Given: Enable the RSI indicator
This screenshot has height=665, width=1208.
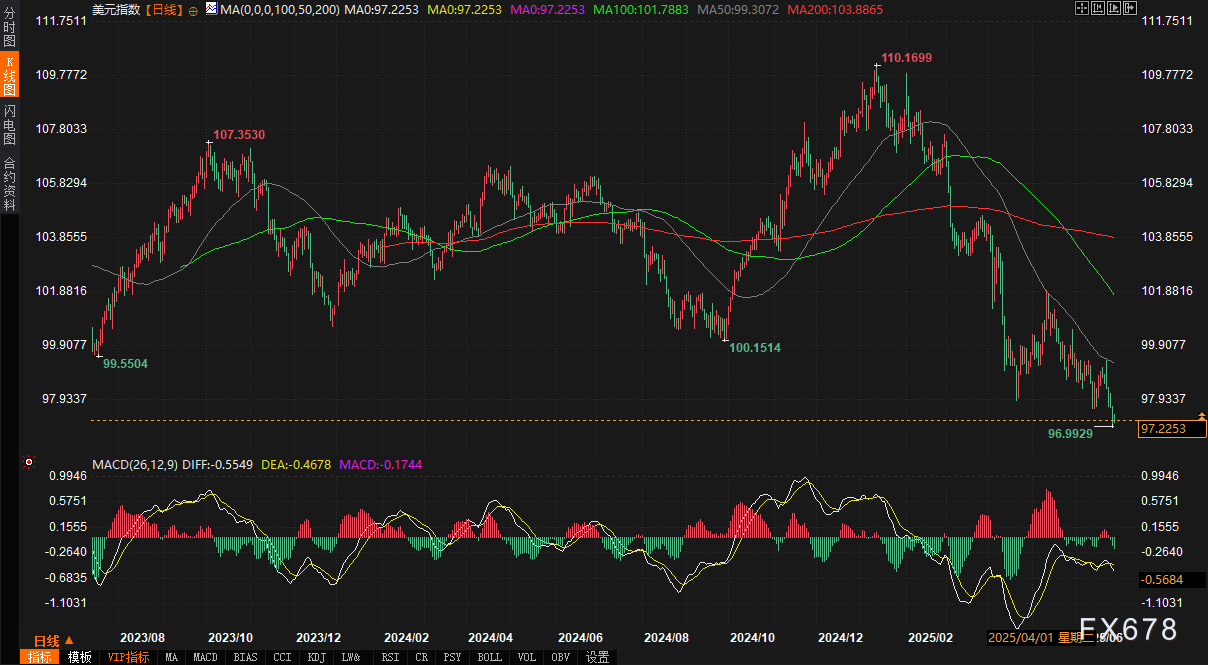Looking at the screenshot, I should click(390, 657).
